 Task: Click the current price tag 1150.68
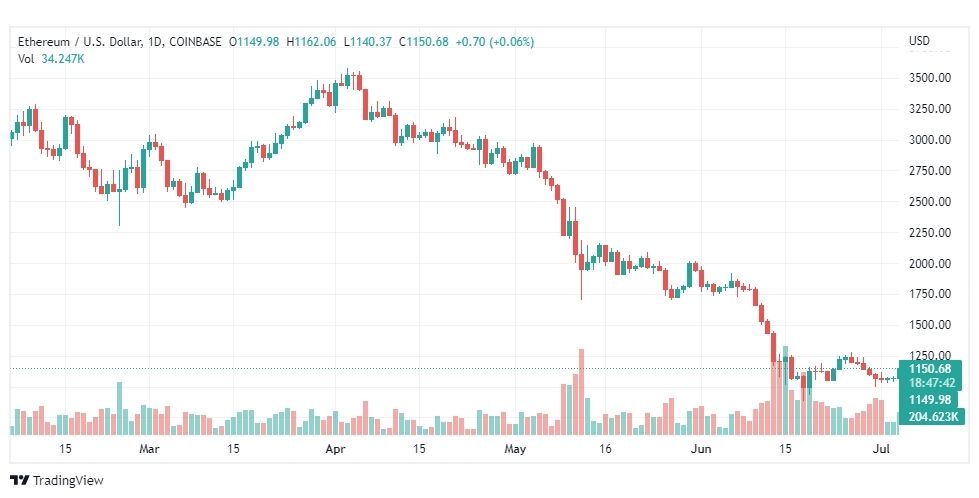[x=930, y=369]
